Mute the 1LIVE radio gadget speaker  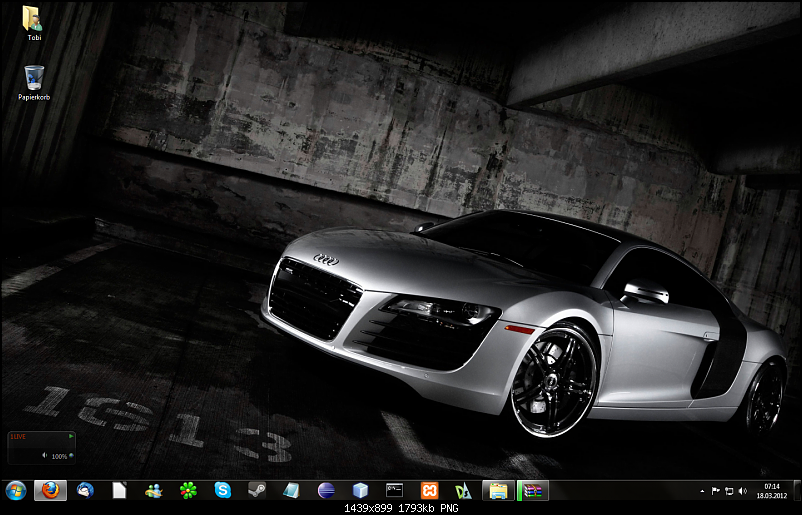44,455
